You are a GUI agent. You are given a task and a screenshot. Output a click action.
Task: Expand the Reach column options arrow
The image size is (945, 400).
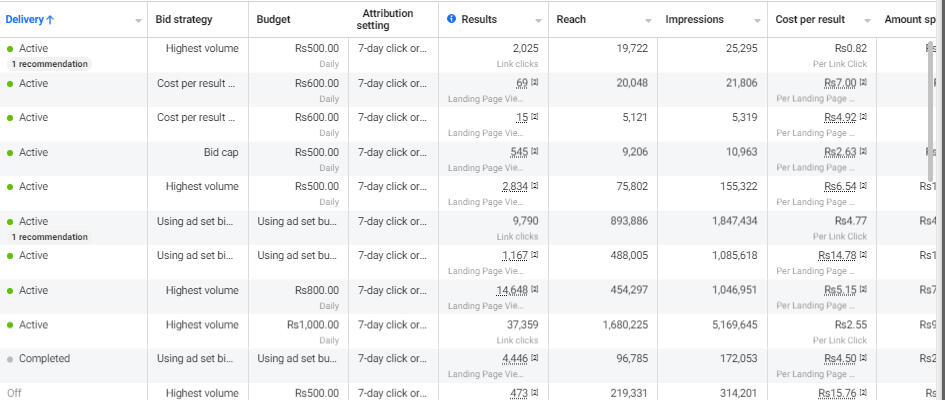coord(651,21)
